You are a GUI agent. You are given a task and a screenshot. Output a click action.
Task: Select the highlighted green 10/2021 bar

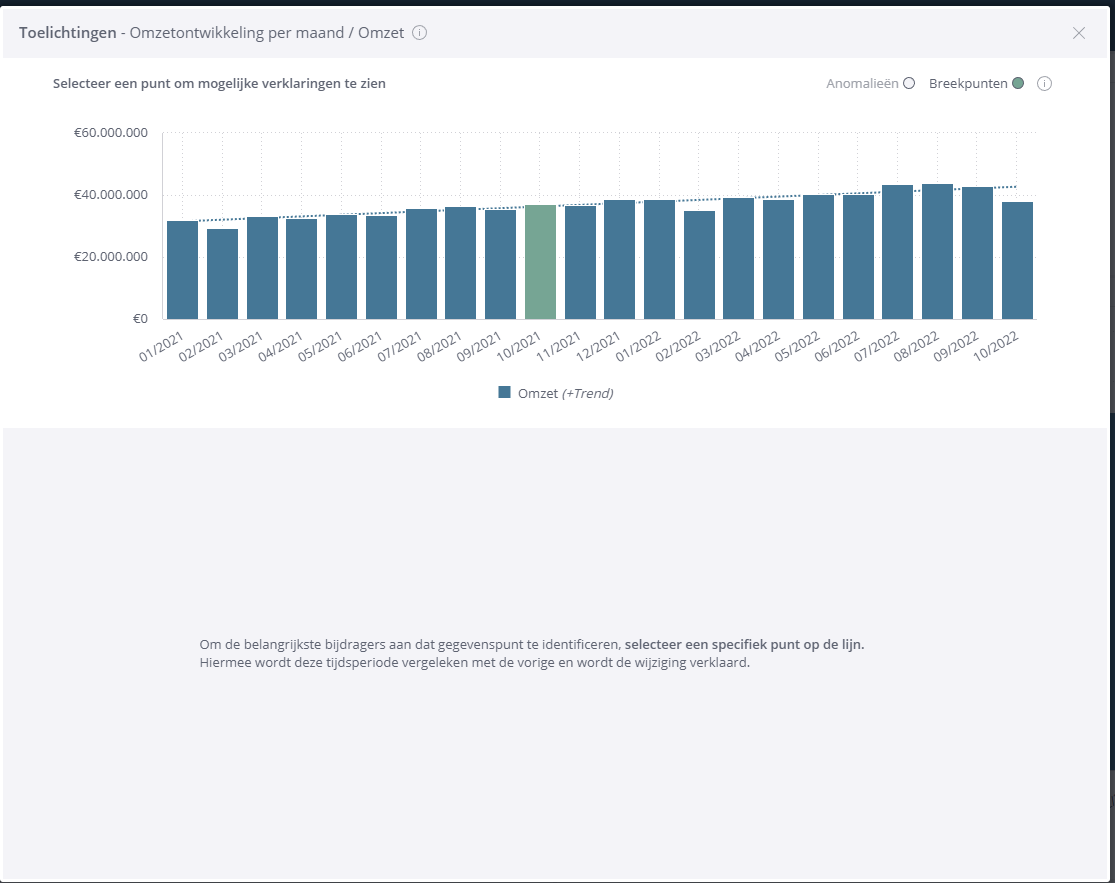tap(540, 262)
